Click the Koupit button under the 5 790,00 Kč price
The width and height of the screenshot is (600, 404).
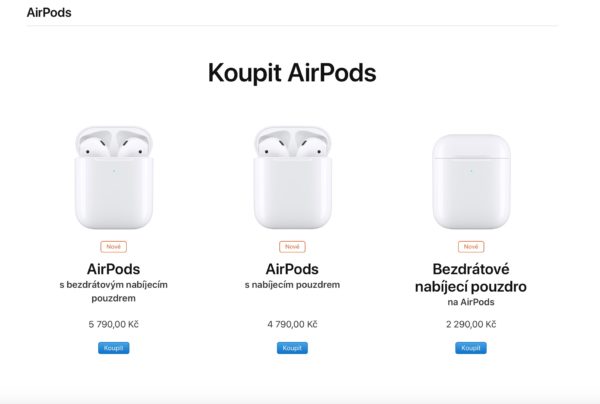(113, 348)
